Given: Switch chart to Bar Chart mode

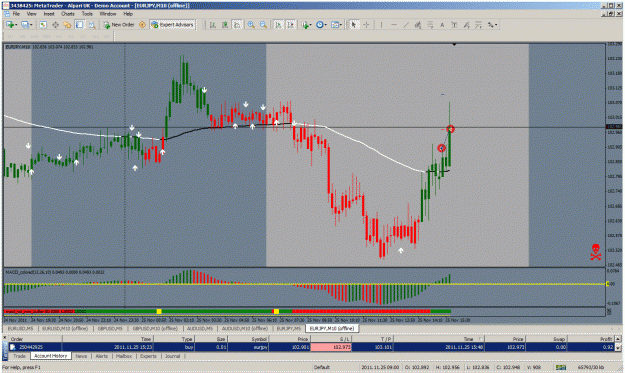Looking at the screenshot, I should tap(213, 25).
